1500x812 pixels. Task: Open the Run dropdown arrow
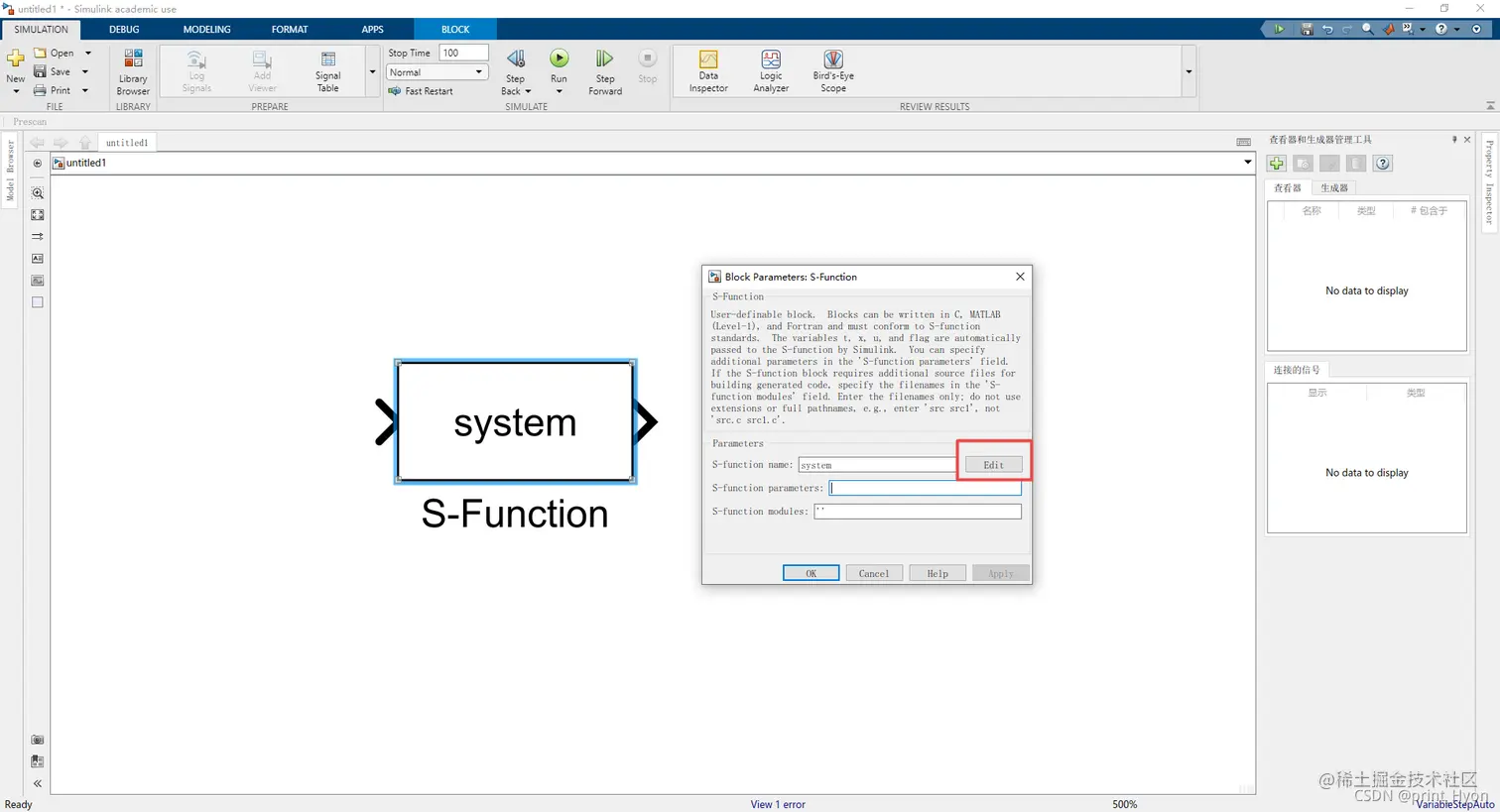(x=559, y=91)
